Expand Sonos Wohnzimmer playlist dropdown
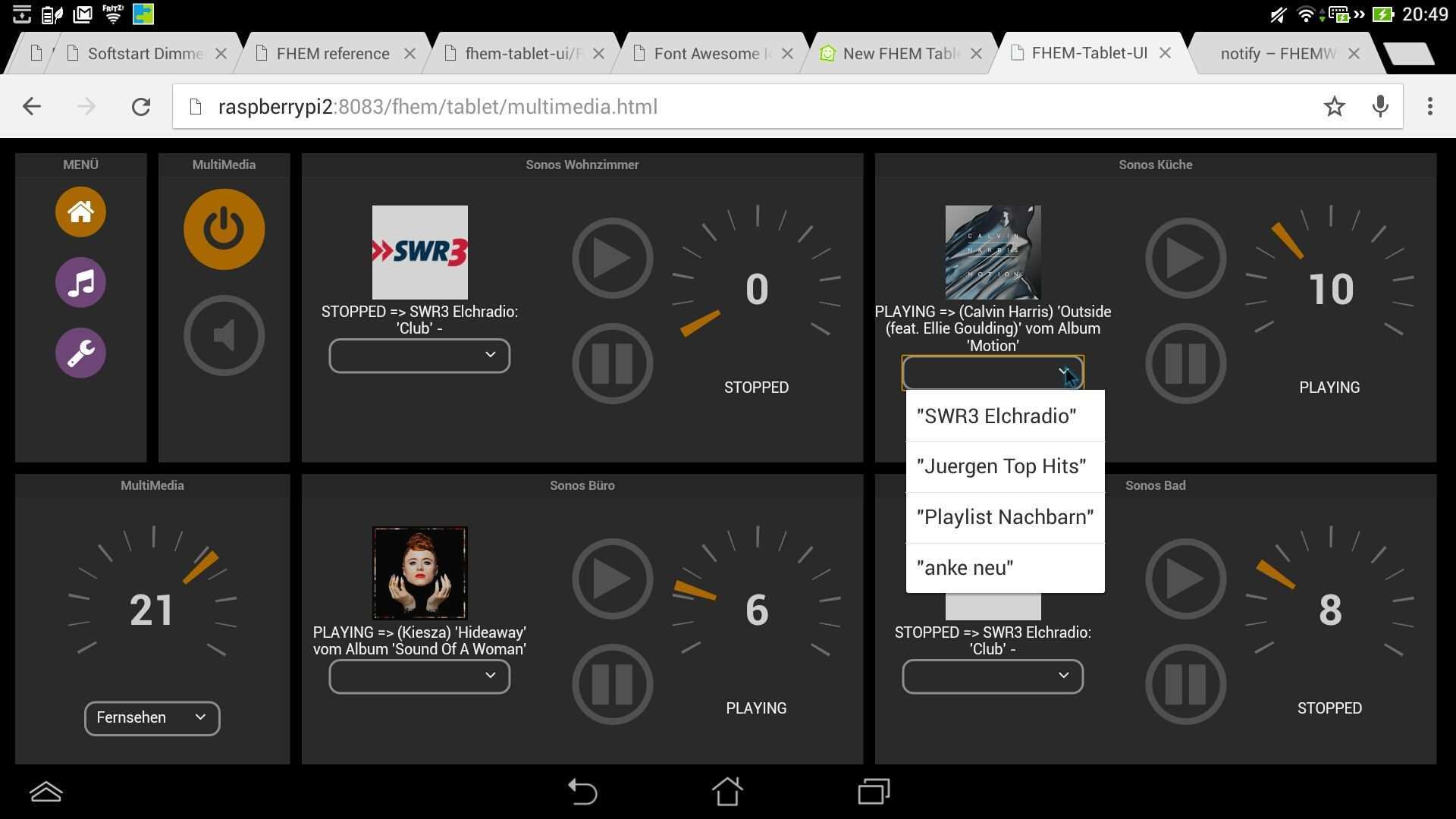This screenshot has width=1456, height=819. [x=419, y=356]
